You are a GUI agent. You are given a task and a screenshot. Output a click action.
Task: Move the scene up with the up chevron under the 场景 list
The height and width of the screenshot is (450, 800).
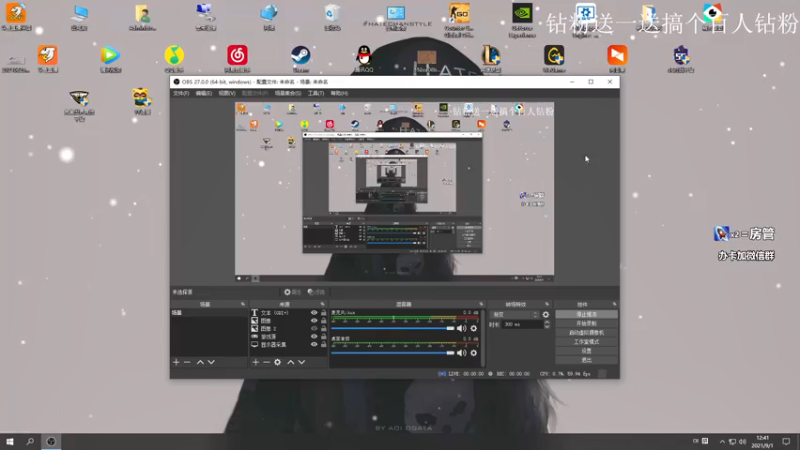pyautogui.click(x=200, y=362)
